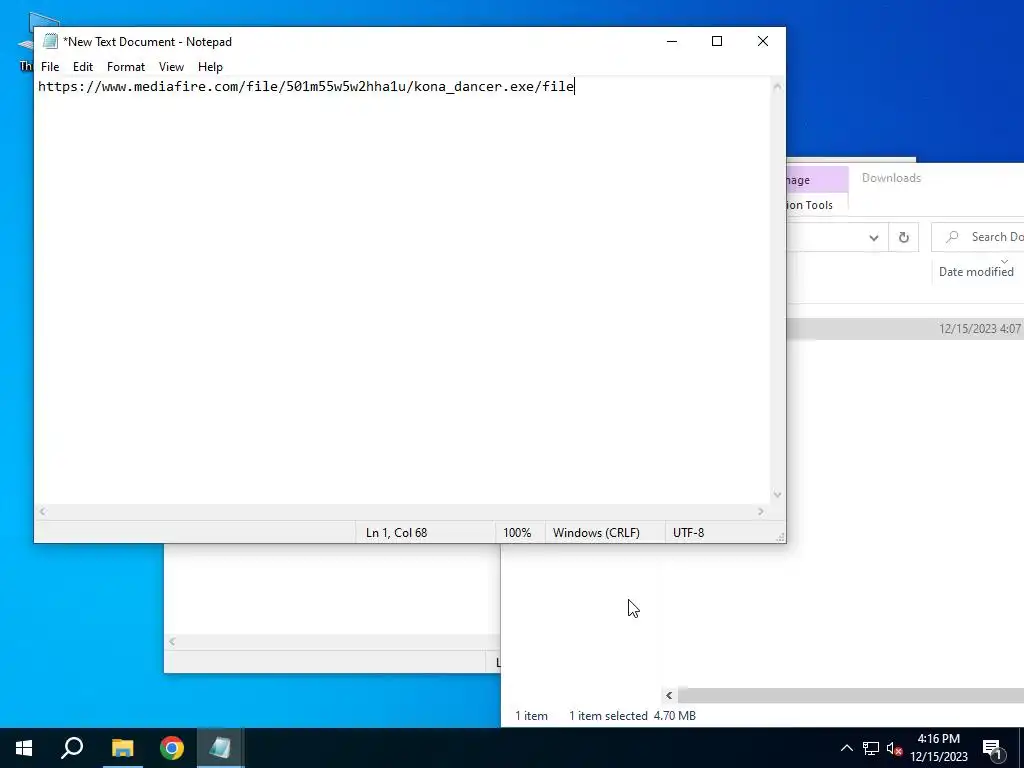Open Windows Search from the taskbar
1024x768 pixels.
point(72,748)
